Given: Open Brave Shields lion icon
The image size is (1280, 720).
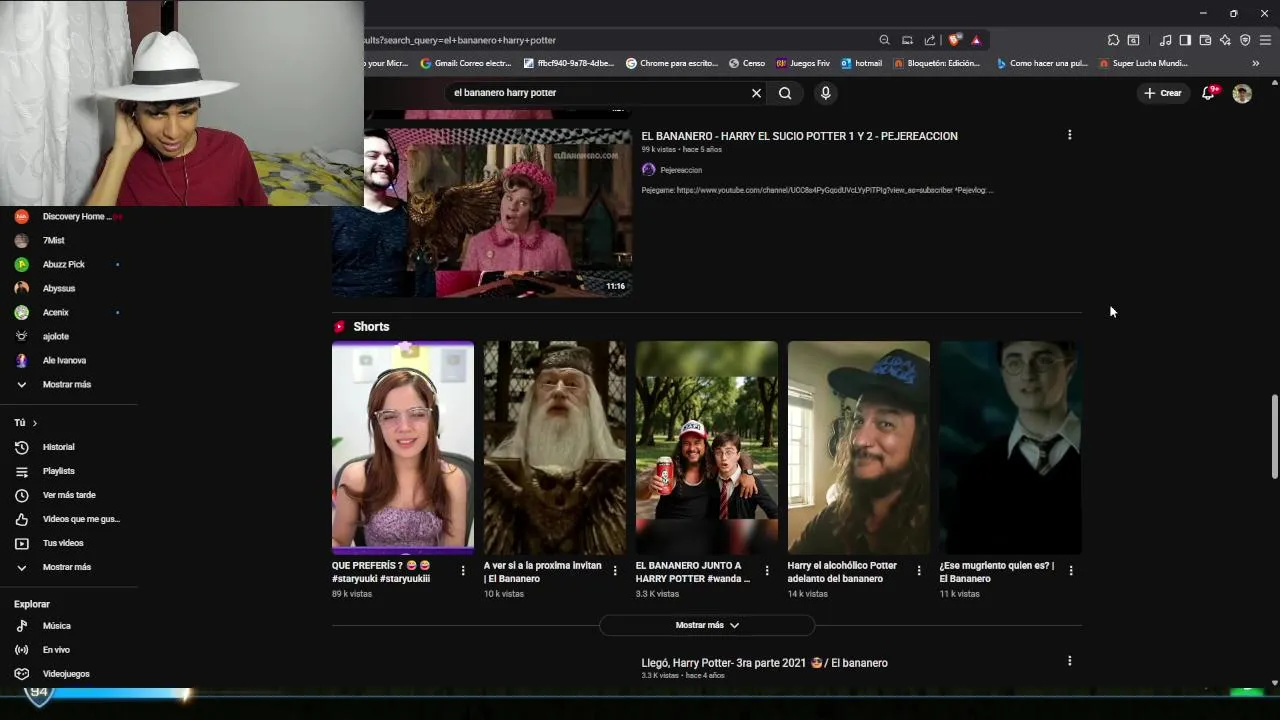Looking at the screenshot, I should point(955,40).
